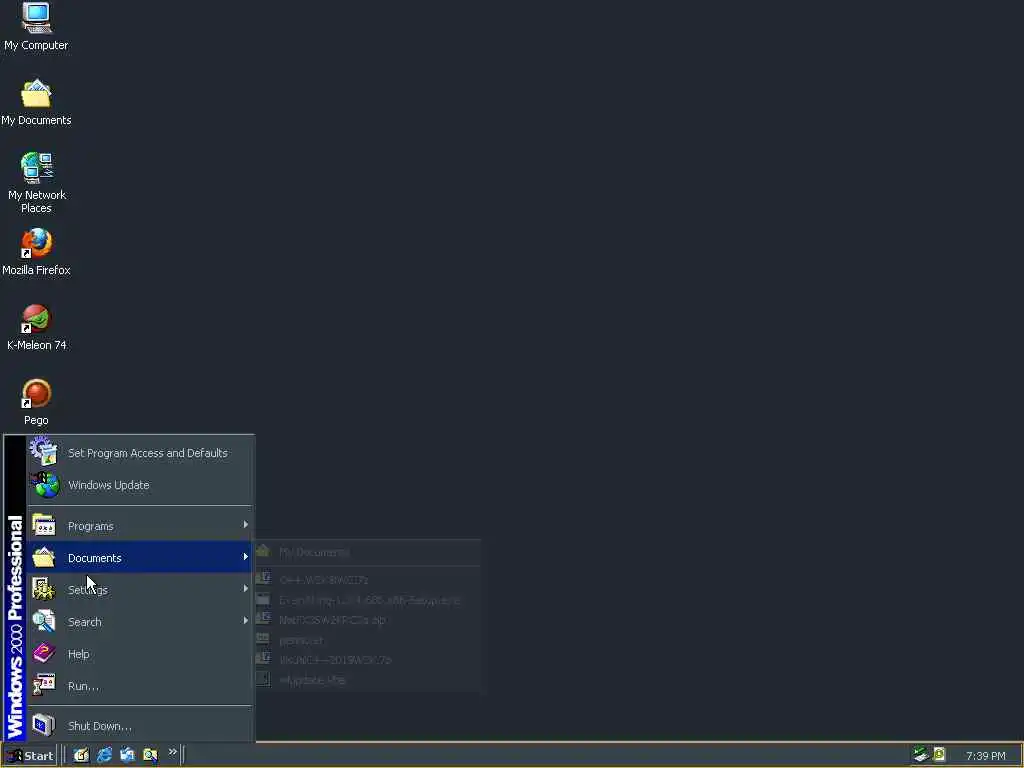Image resolution: width=1024 pixels, height=768 pixels.
Task: Choose Set Program Access and Defaults
Action: pyautogui.click(x=140, y=453)
